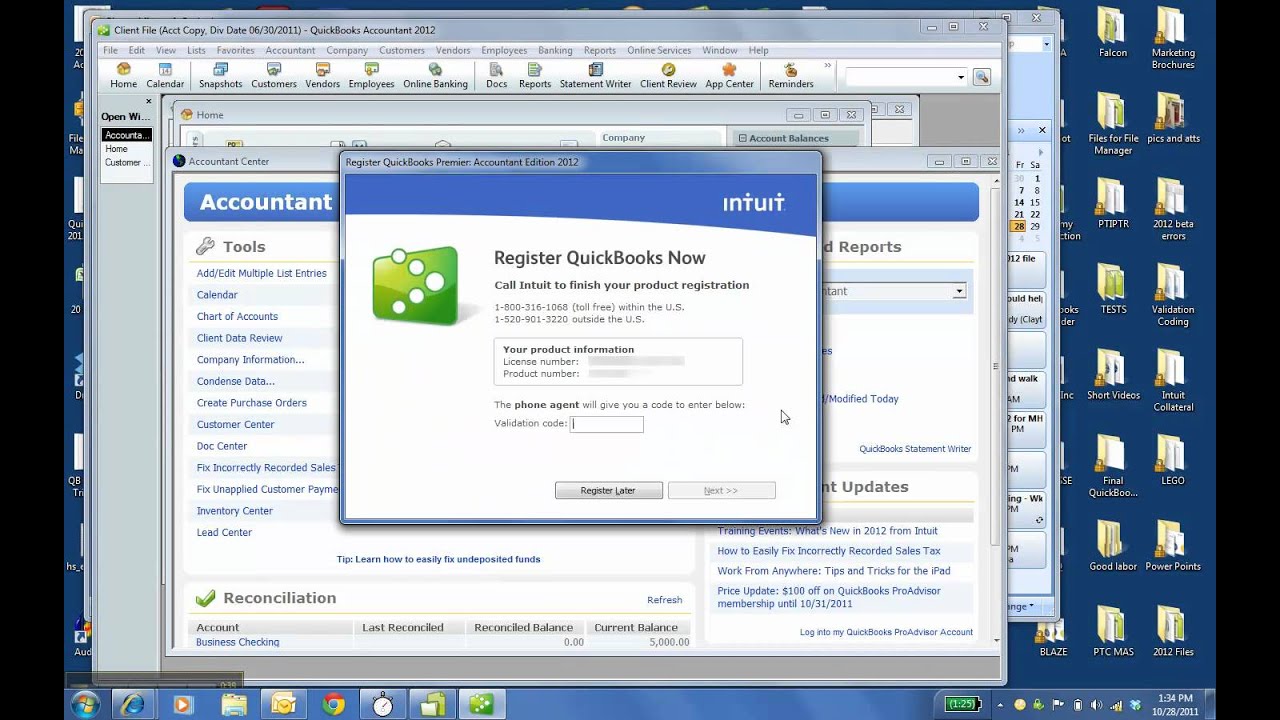
Task: Select Accountant Center in Open Windows list
Action: (126, 135)
